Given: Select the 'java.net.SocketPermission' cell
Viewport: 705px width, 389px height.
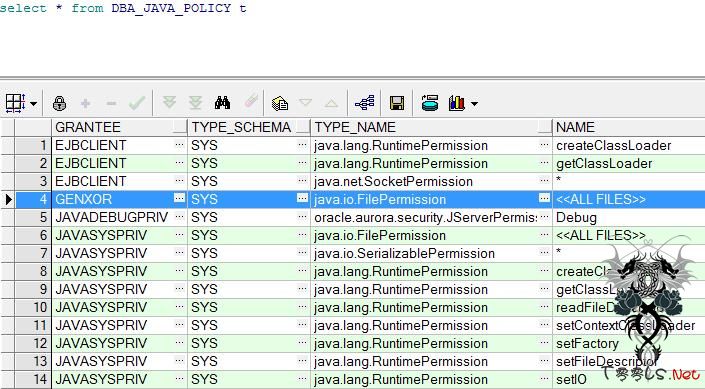Looking at the screenshot, I should (x=431, y=181).
